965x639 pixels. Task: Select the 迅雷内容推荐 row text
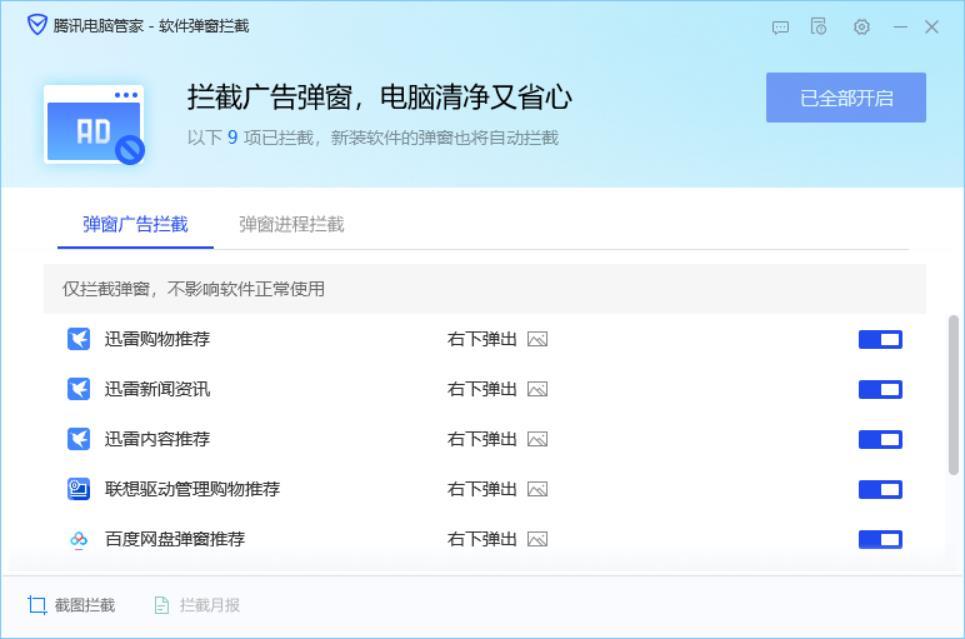pyautogui.click(x=158, y=439)
